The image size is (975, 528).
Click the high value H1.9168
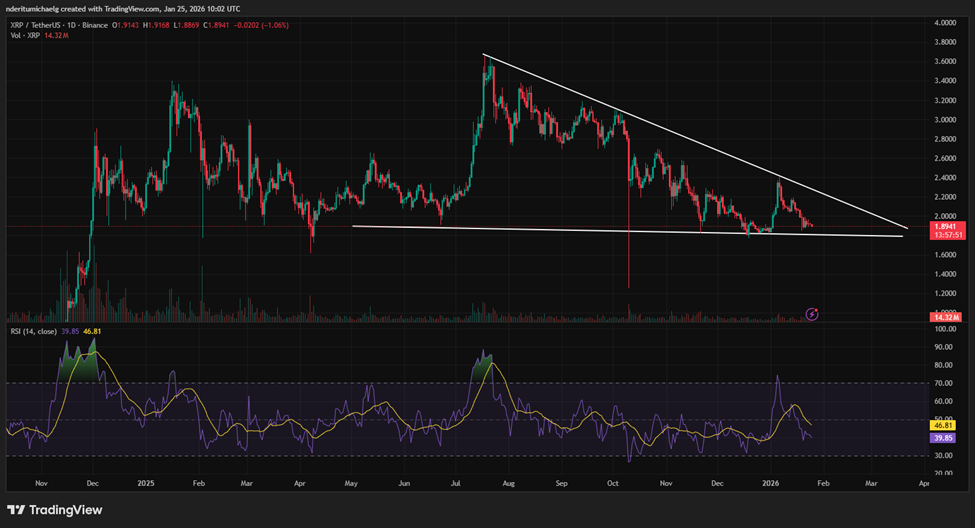(x=157, y=25)
